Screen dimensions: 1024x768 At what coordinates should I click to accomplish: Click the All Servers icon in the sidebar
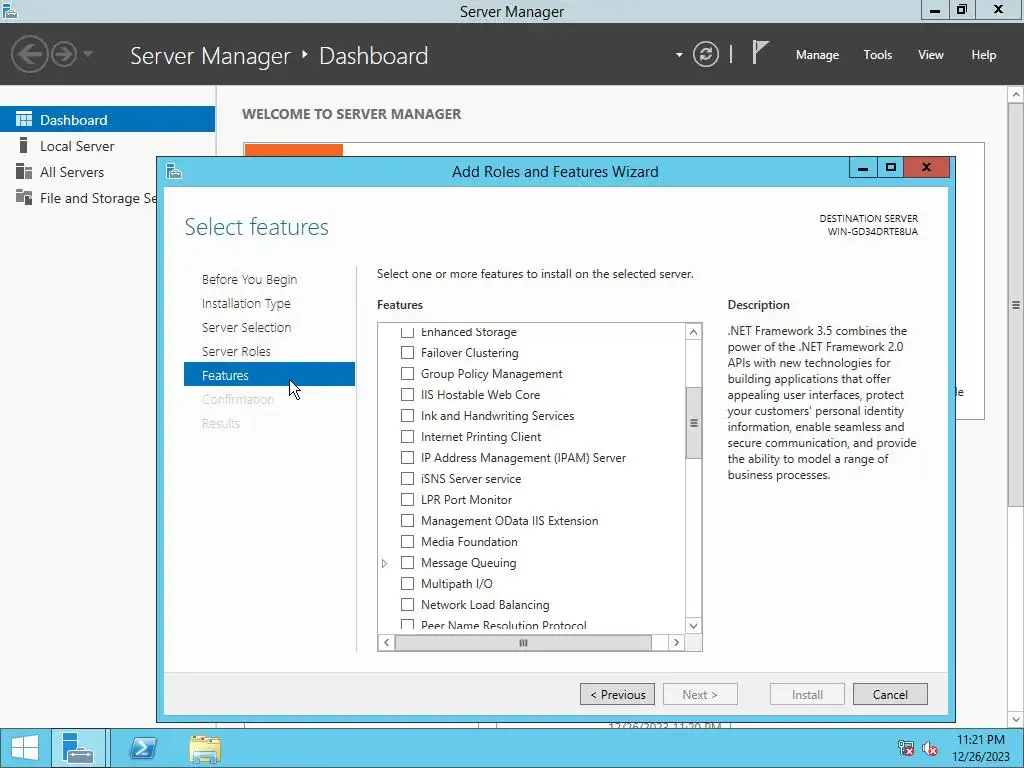(x=24, y=172)
